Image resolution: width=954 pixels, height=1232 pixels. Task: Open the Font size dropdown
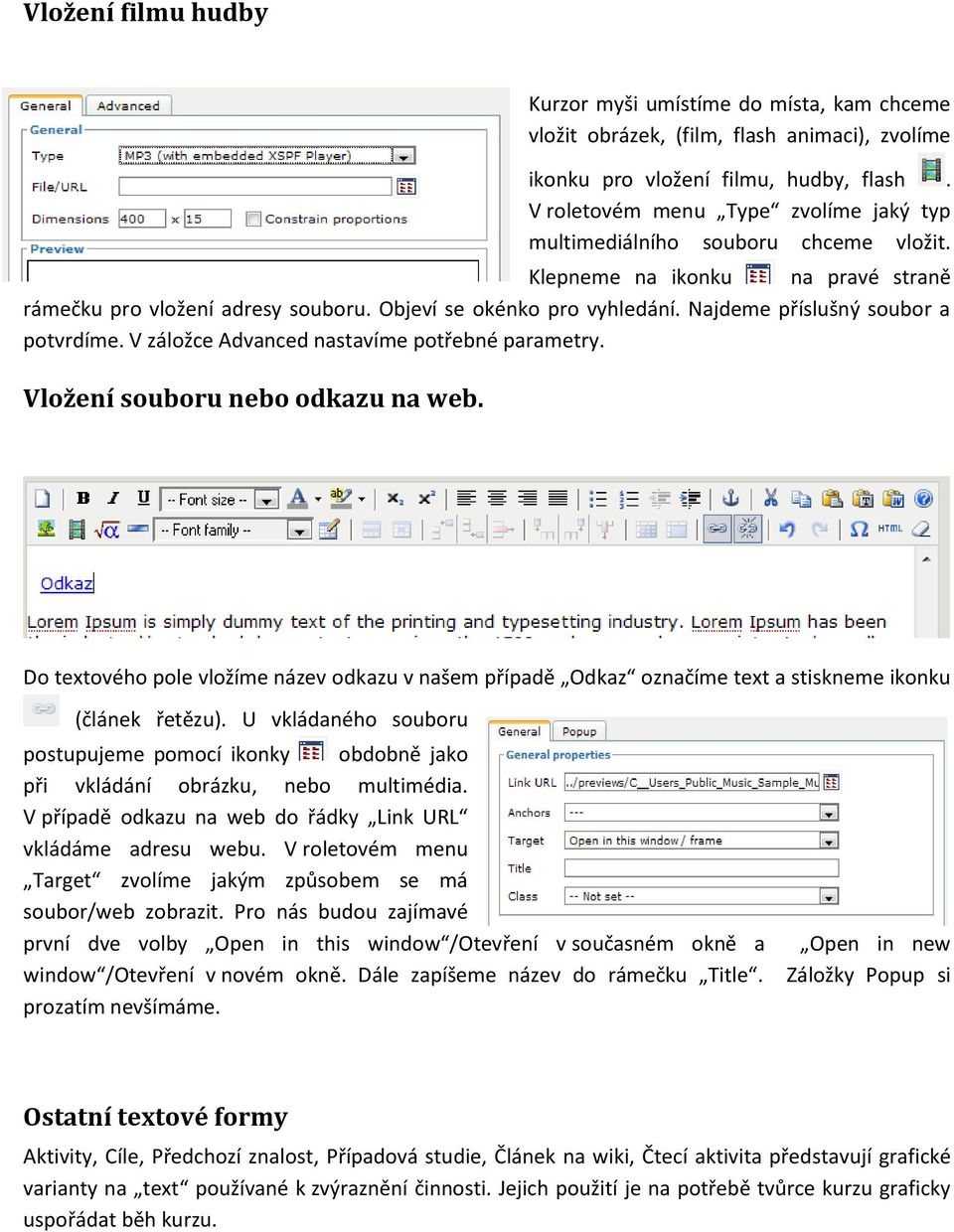(220, 500)
